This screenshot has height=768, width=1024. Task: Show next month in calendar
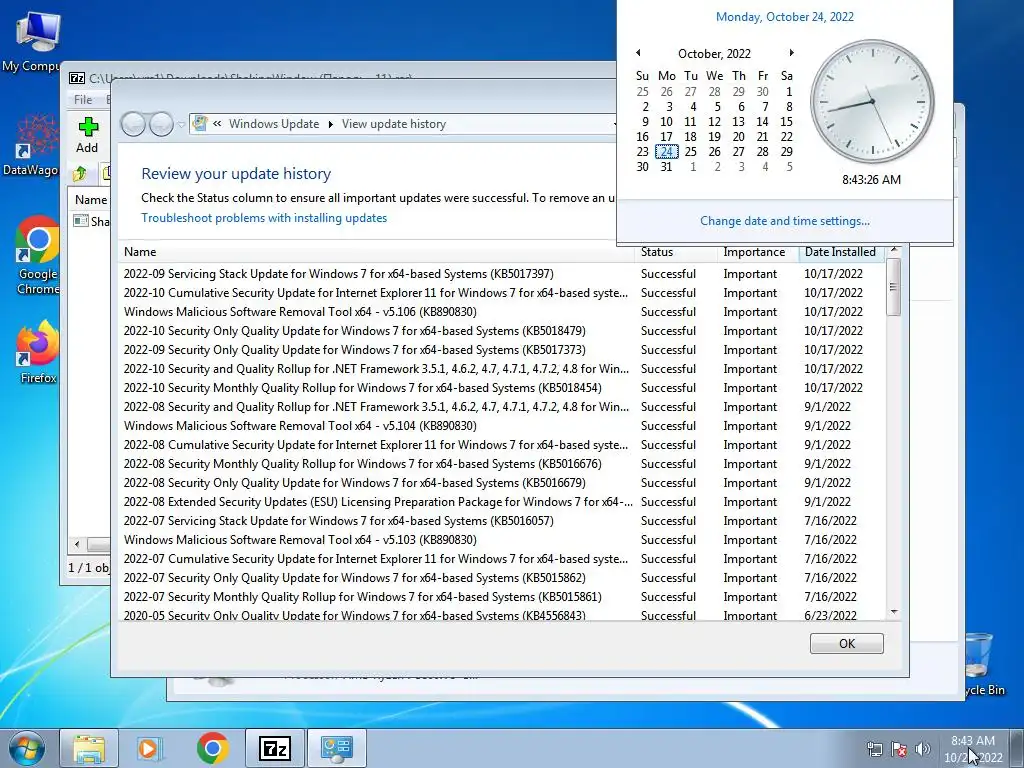coord(792,53)
